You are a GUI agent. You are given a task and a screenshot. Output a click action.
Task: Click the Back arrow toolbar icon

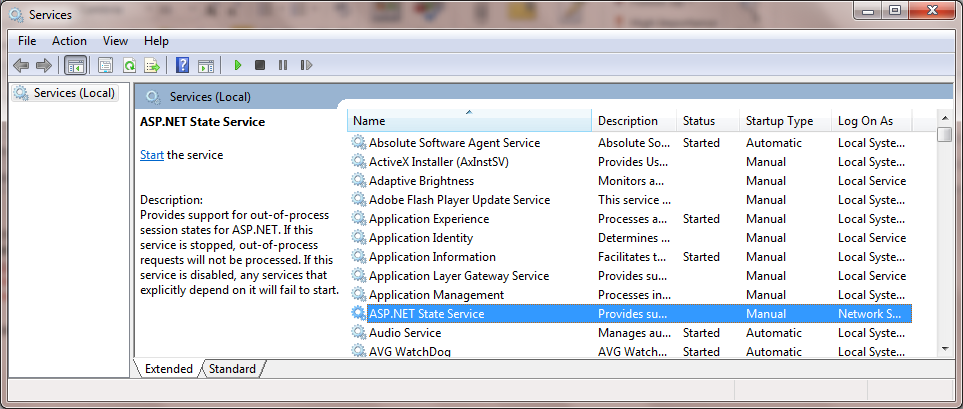tap(21, 65)
